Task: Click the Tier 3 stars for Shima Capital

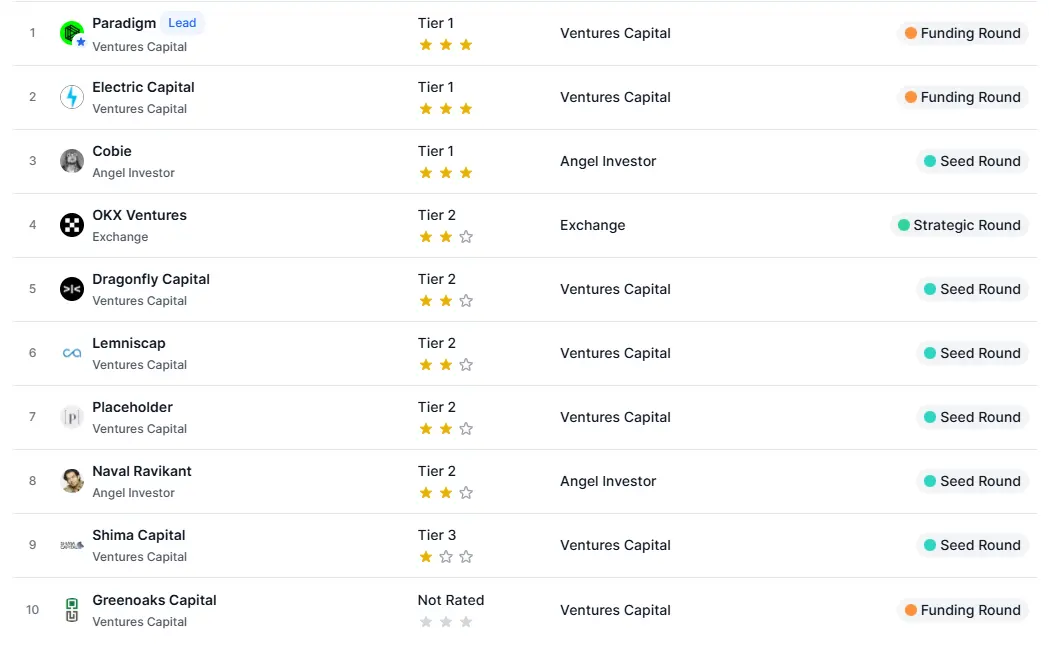Action: [446, 557]
